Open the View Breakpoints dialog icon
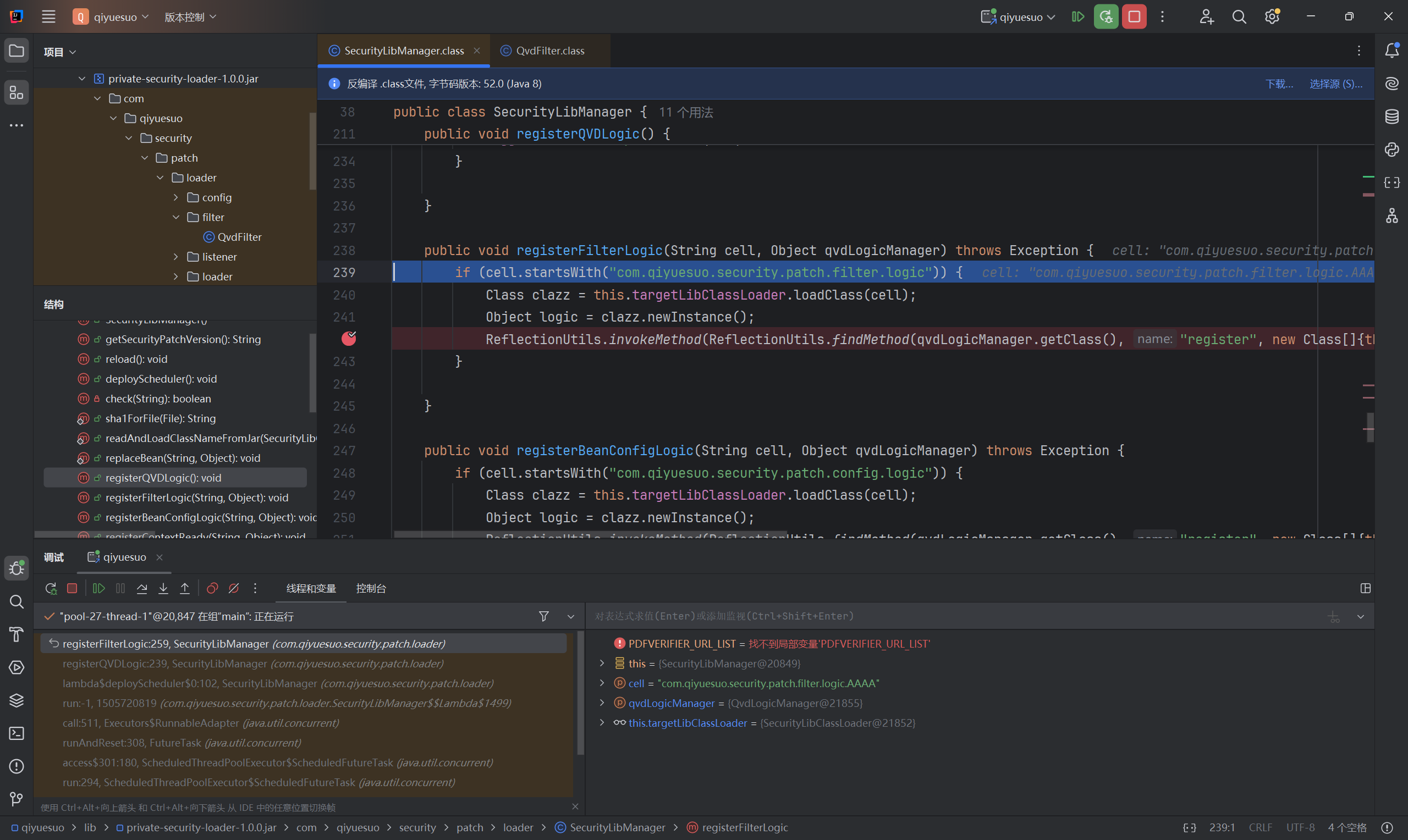This screenshot has height=840, width=1408. tap(212, 588)
